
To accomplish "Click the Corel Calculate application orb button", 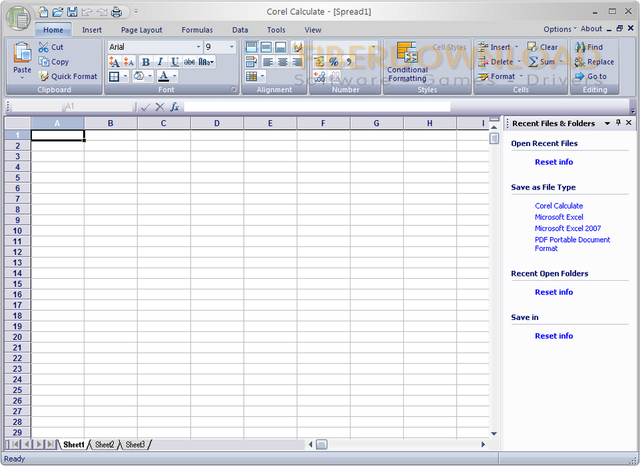I will (x=18, y=18).
